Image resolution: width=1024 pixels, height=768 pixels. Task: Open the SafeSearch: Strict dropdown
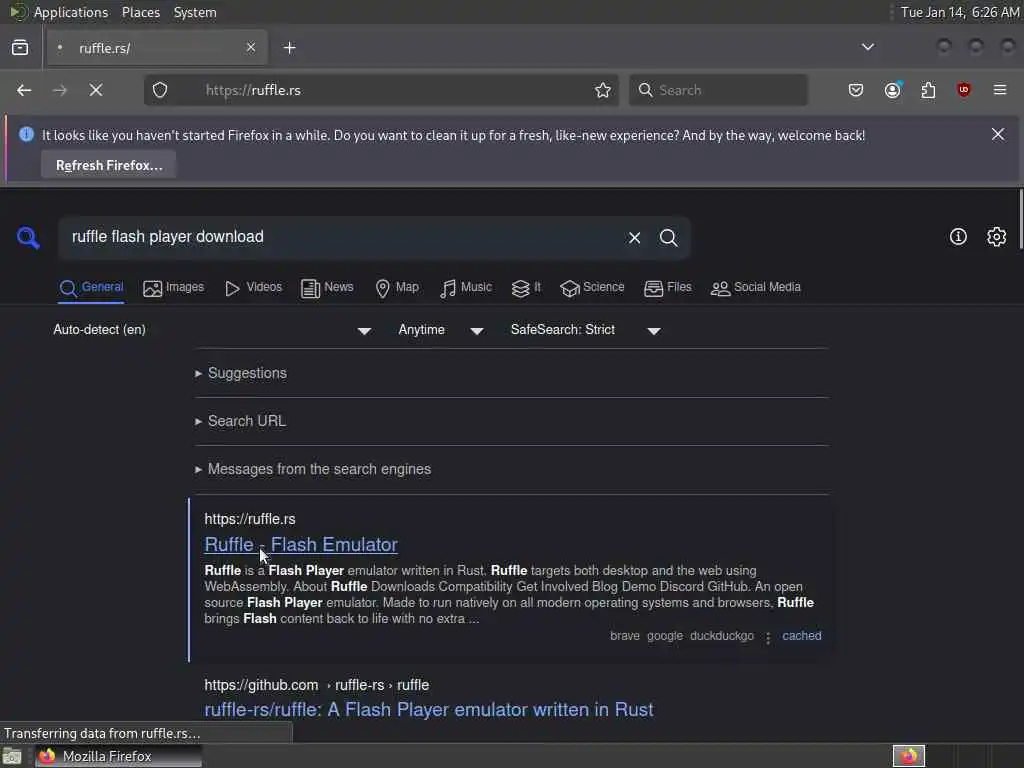click(586, 330)
